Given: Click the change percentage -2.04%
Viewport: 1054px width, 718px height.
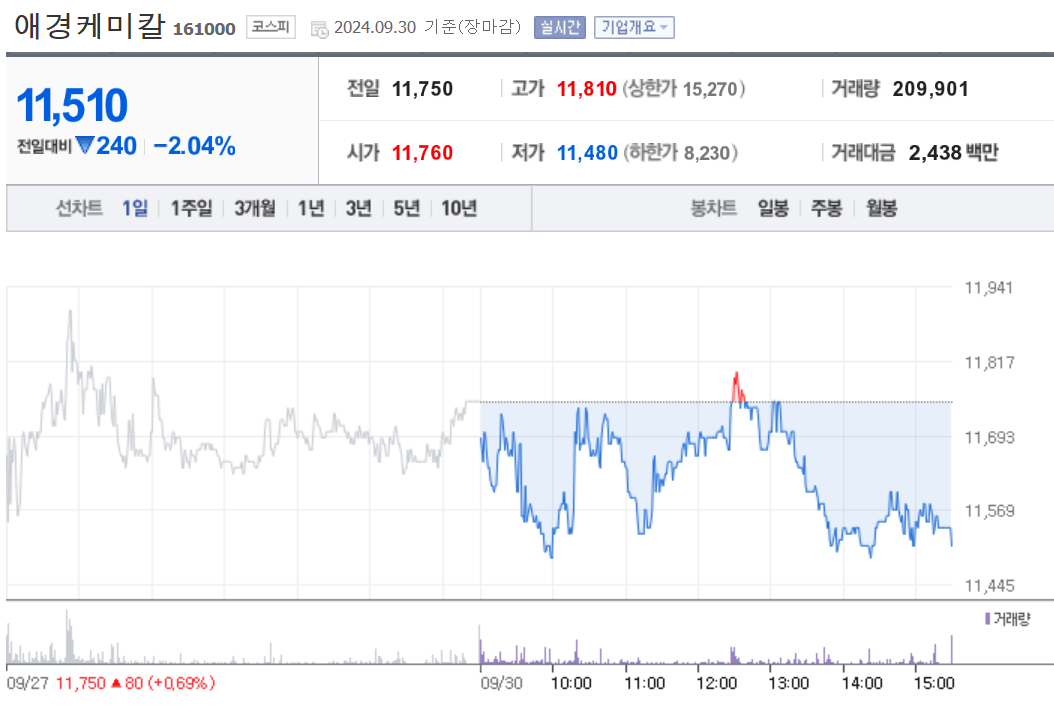Looking at the screenshot, I should [x=194, y=146].
